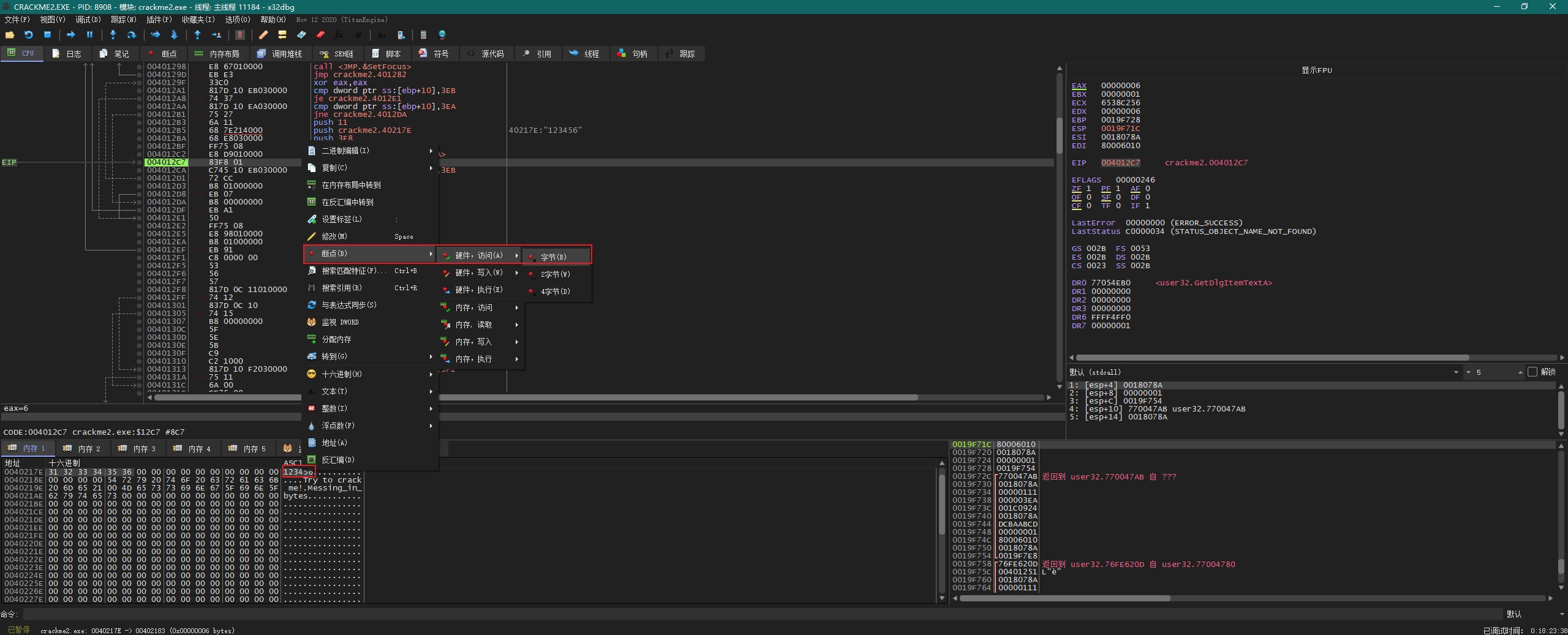The image size is (1568, 635).
Task: Click the 显示FPU button
Action: click(1316, 70)
